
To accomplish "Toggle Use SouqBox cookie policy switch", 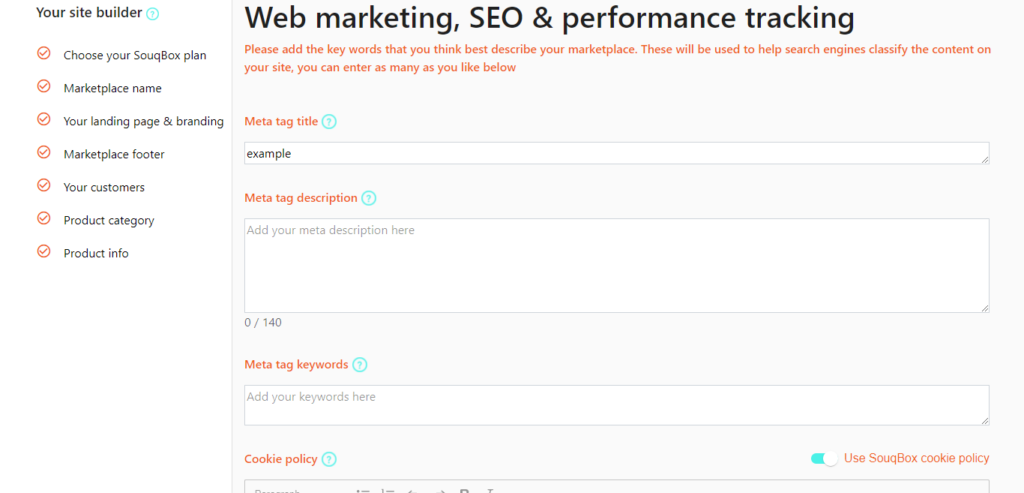I will pyautogui.click(x=824, y=458).
